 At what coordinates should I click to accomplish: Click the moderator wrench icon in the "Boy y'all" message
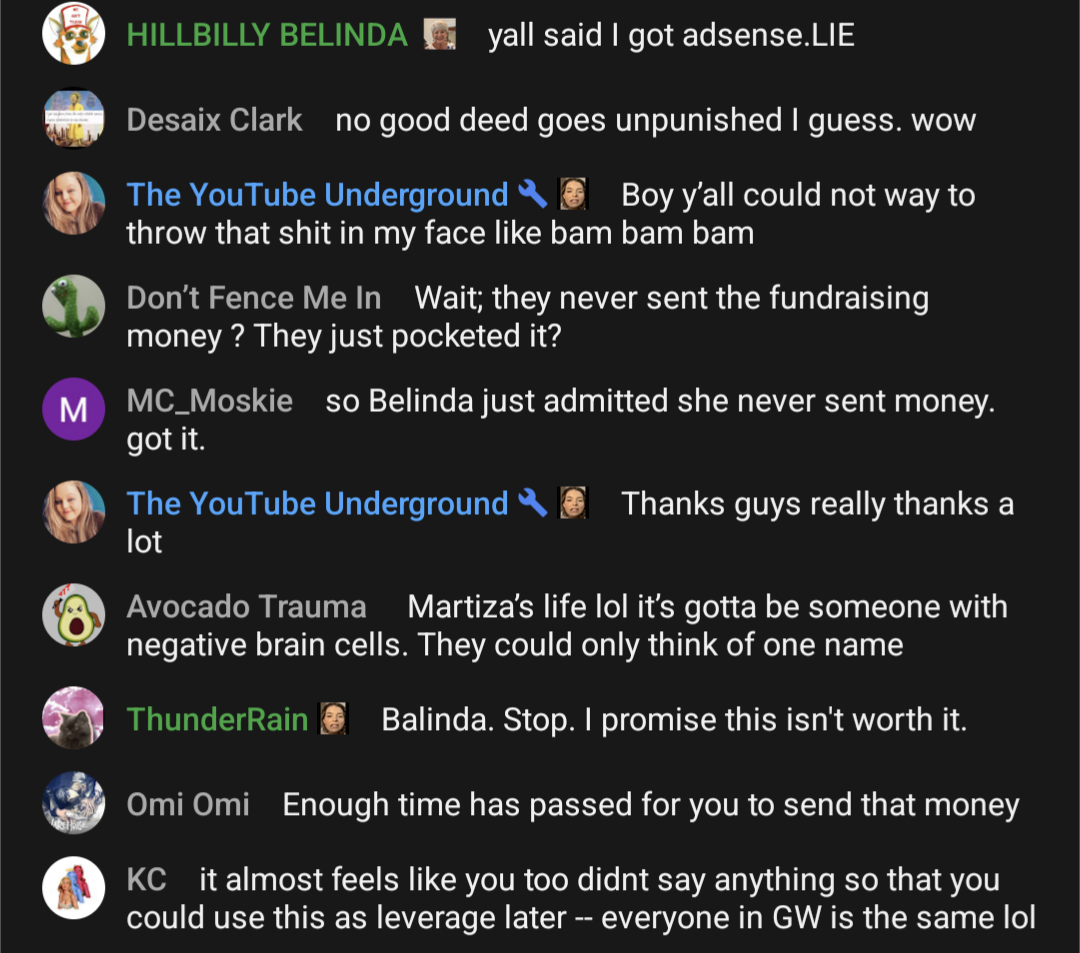(532, 194)
